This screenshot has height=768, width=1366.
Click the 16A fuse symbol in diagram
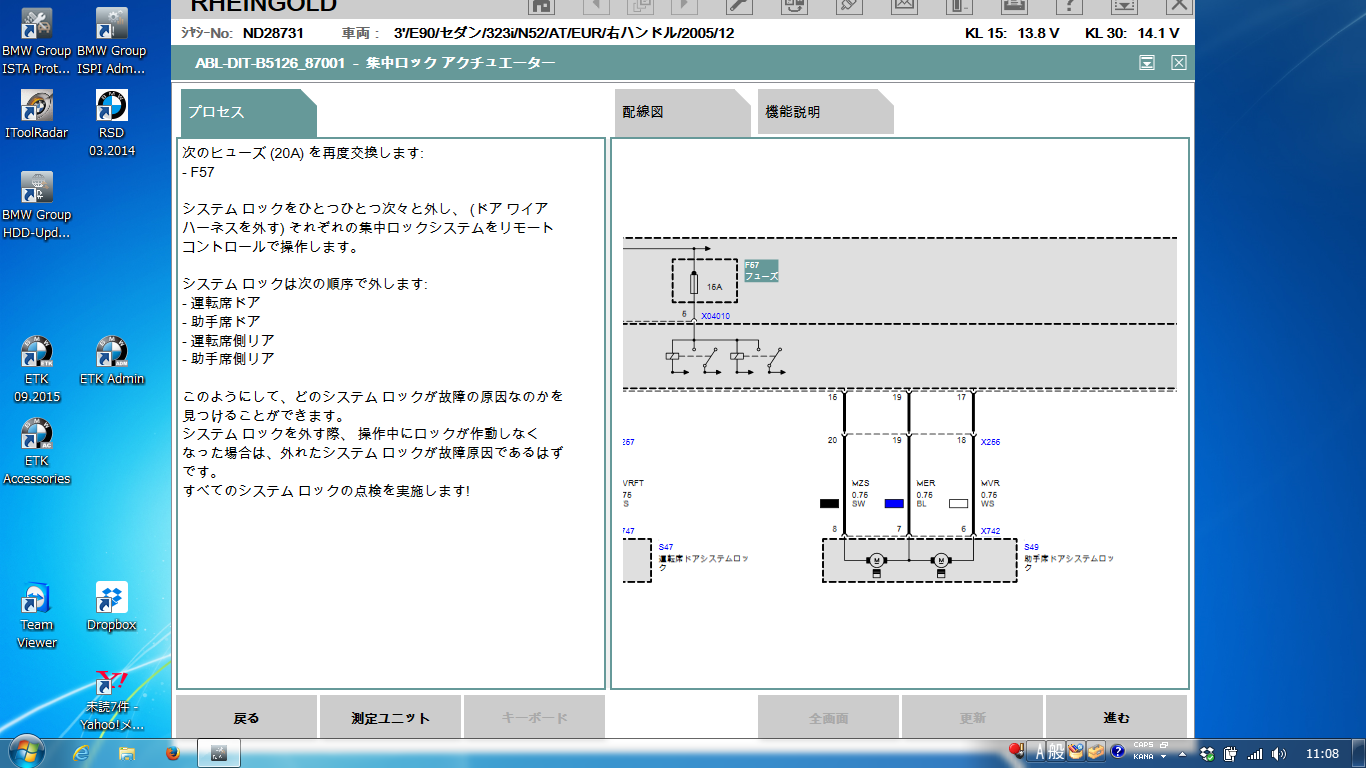point(696,285)
